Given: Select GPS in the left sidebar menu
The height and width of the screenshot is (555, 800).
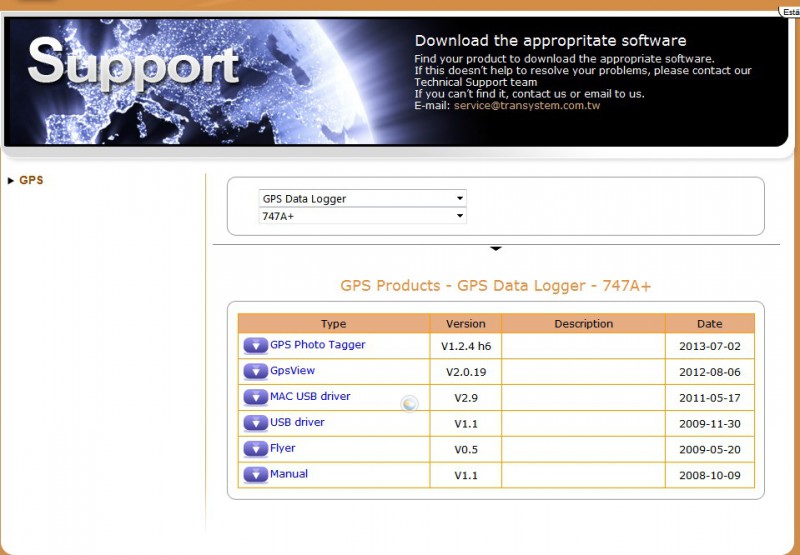Looking at the screenshot, I should (31, 180).
